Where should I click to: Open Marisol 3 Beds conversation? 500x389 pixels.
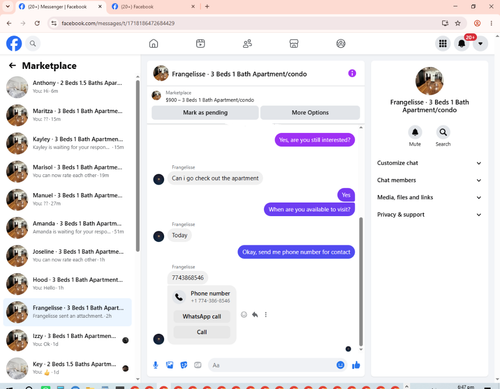(x=67, y=171)
